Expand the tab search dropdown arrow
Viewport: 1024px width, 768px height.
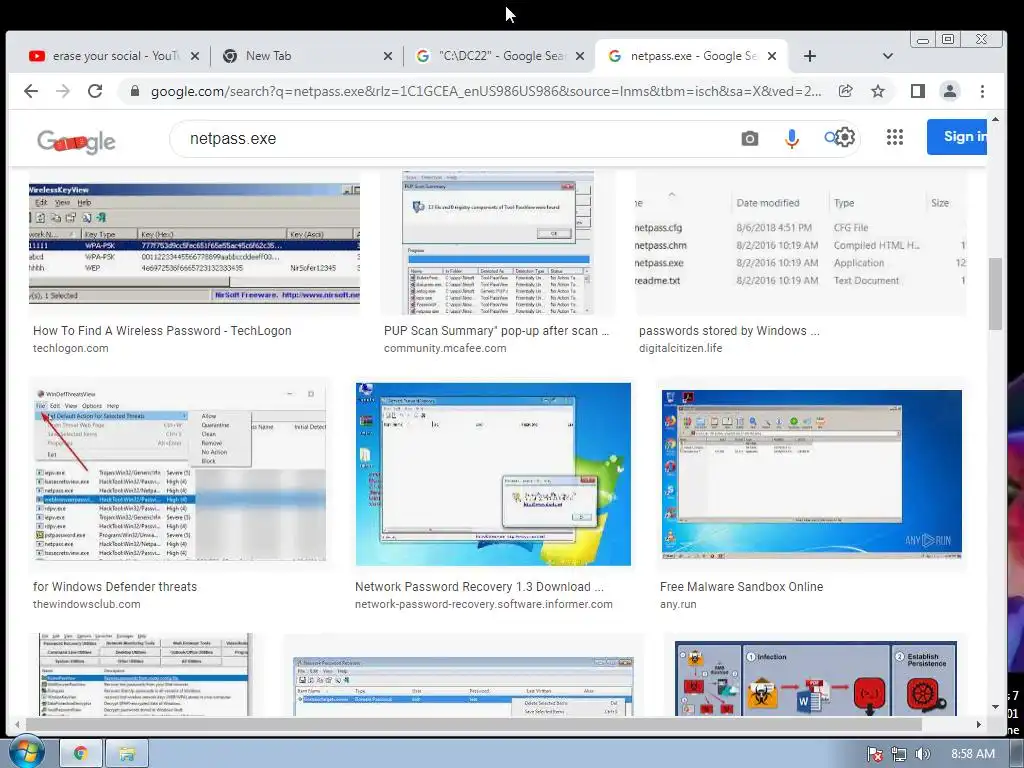click(888, 56)
